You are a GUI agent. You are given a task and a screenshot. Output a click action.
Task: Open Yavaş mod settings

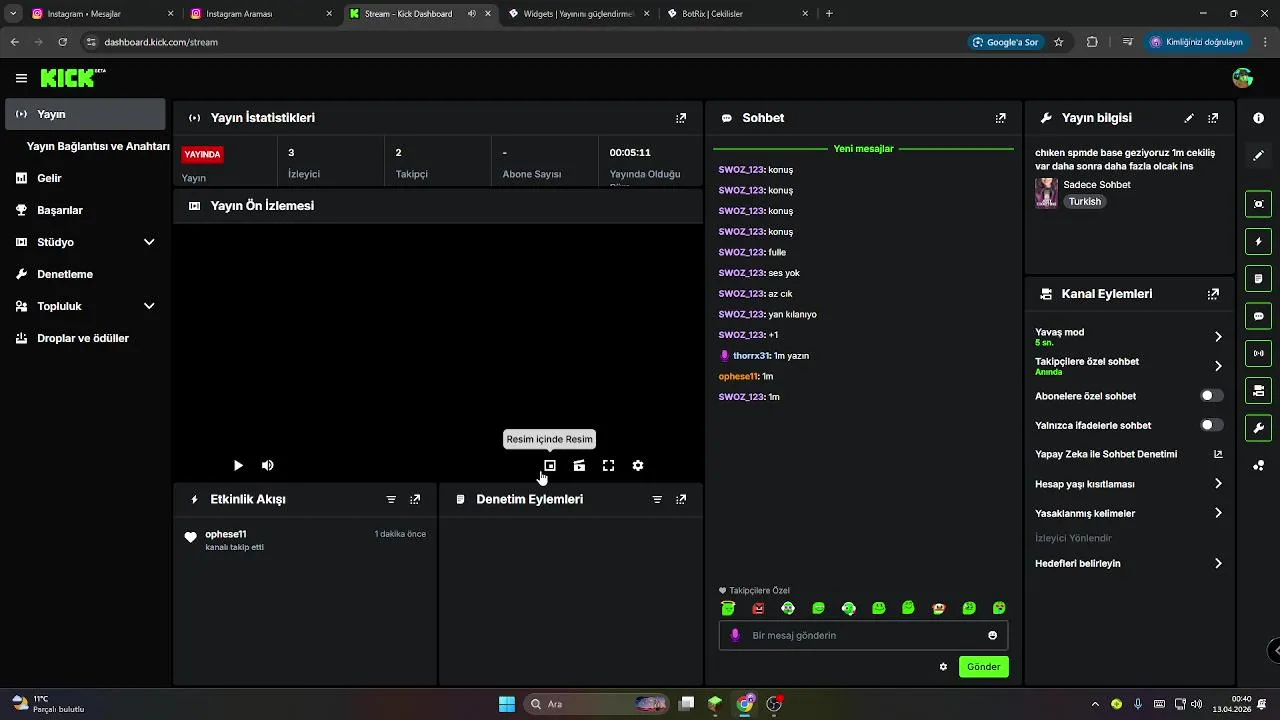click(x=1129, y=337)
